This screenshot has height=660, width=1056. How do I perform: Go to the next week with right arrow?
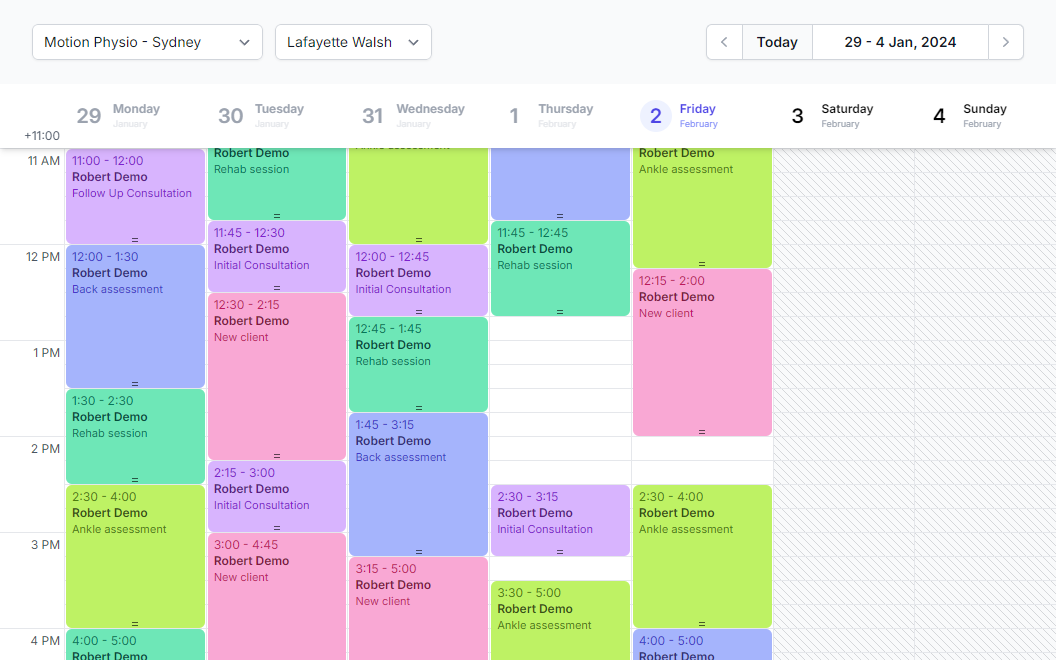(x=1005, y=42)
